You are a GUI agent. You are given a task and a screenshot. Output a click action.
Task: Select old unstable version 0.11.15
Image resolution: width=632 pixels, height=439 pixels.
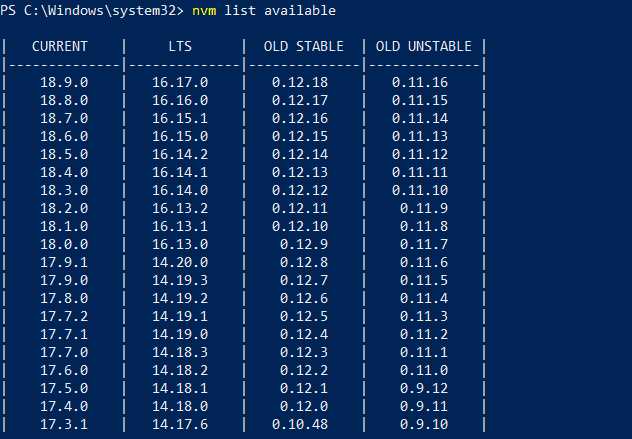[x=420, y=100]
